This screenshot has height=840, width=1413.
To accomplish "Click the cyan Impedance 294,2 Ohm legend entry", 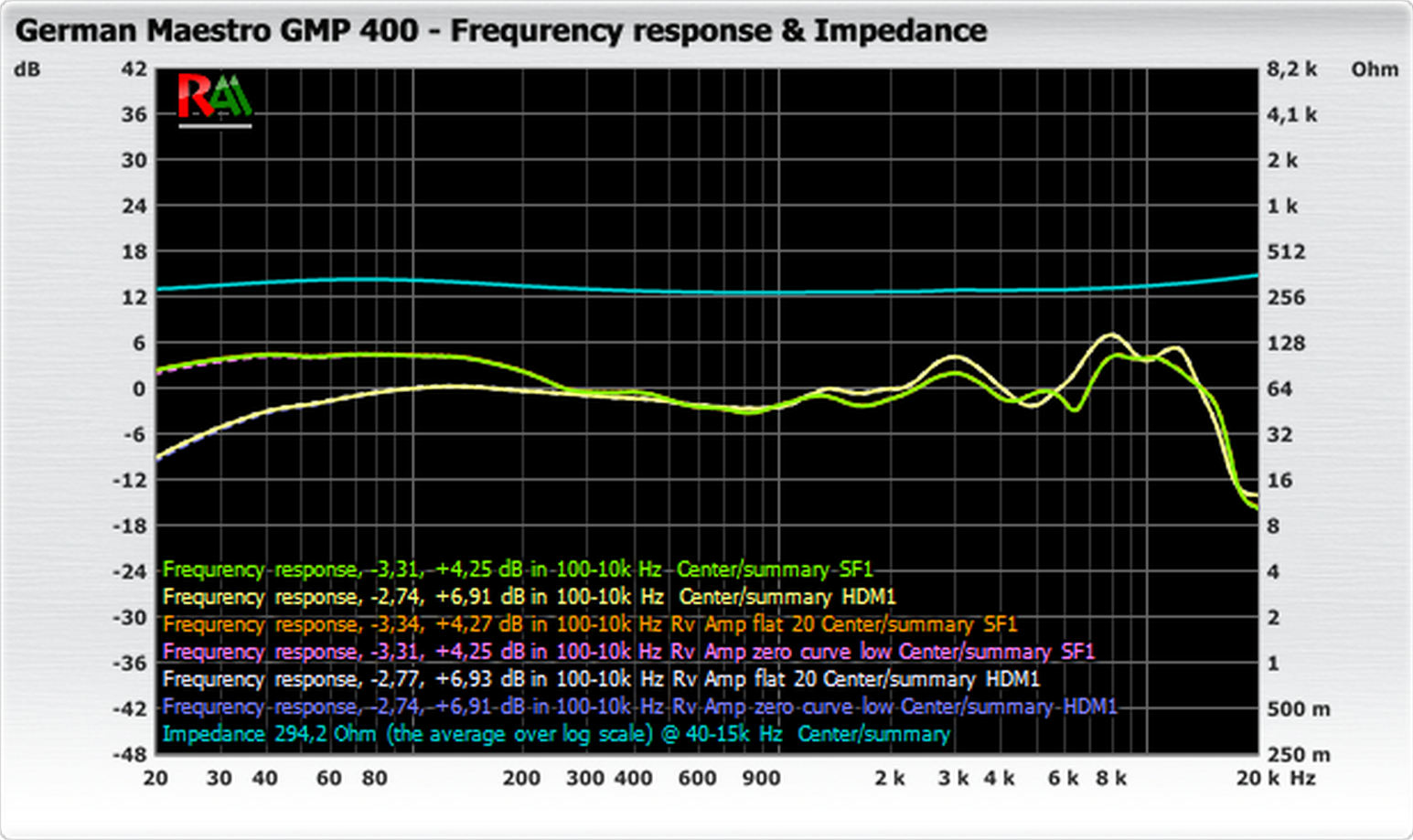I will point(555,734).
